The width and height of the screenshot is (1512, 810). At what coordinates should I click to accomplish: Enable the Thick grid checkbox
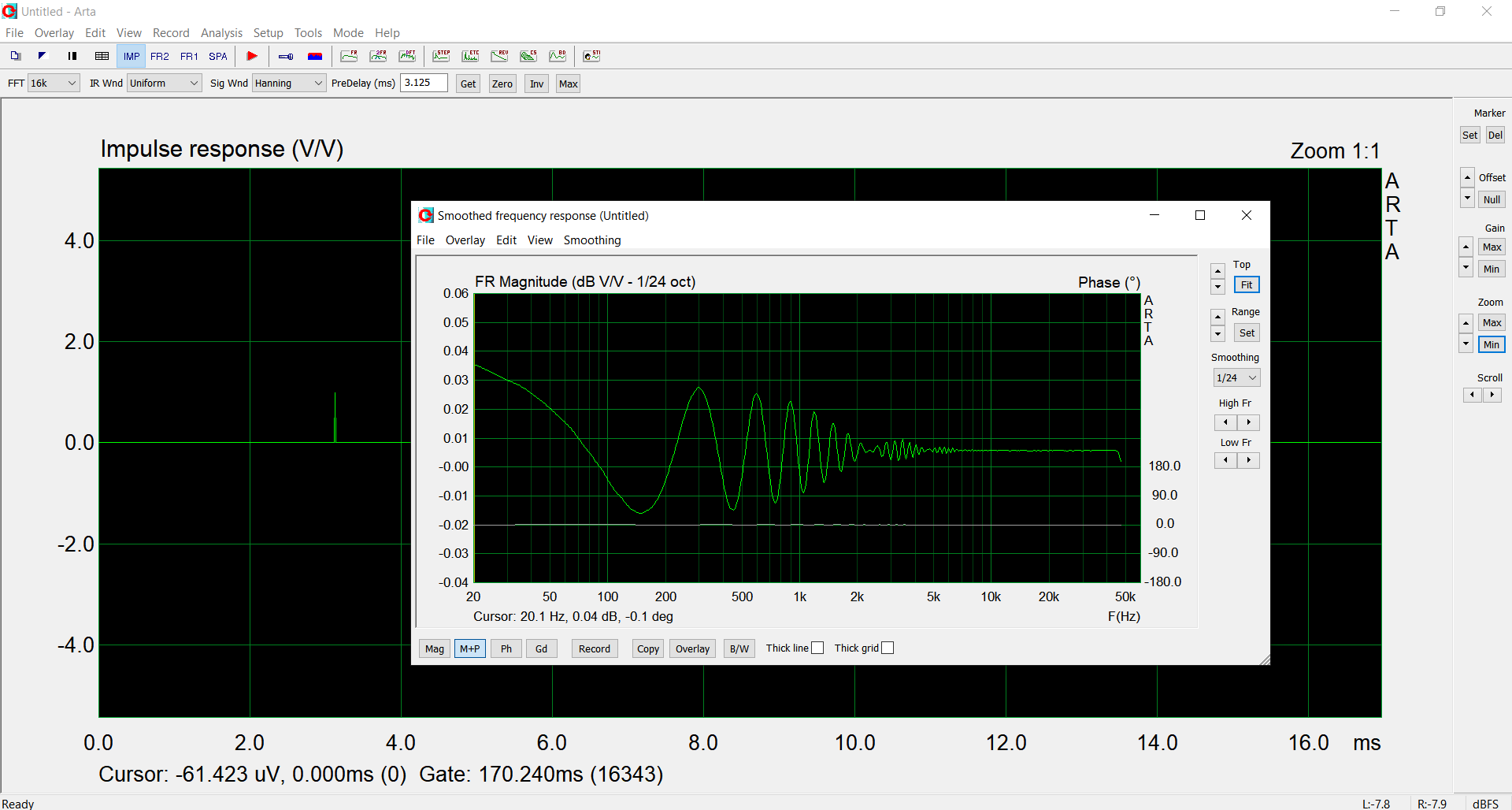click(888, 648)
